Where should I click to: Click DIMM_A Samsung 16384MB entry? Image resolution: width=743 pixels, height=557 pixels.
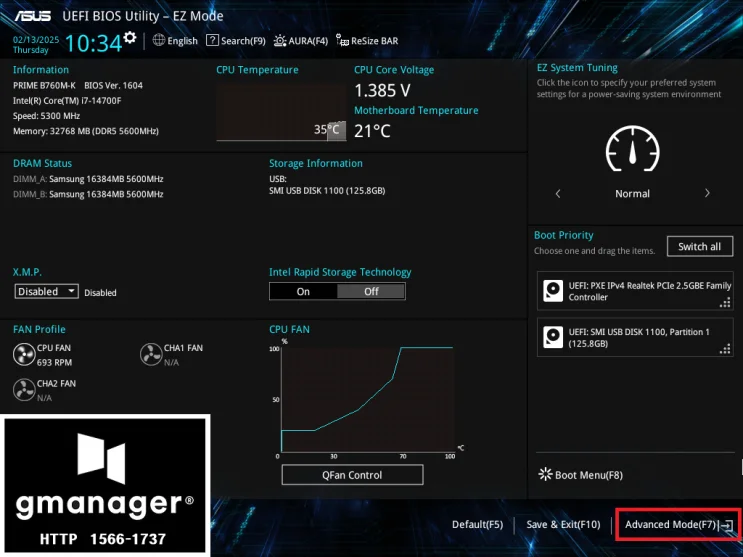coord(88,179)
